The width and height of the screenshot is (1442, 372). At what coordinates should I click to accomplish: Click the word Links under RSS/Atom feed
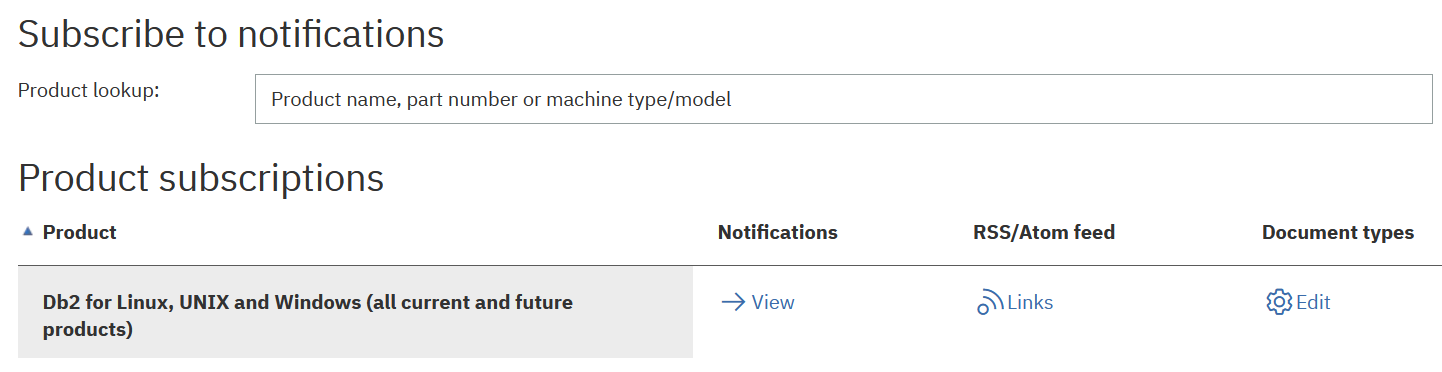(x=1030, y=302)
